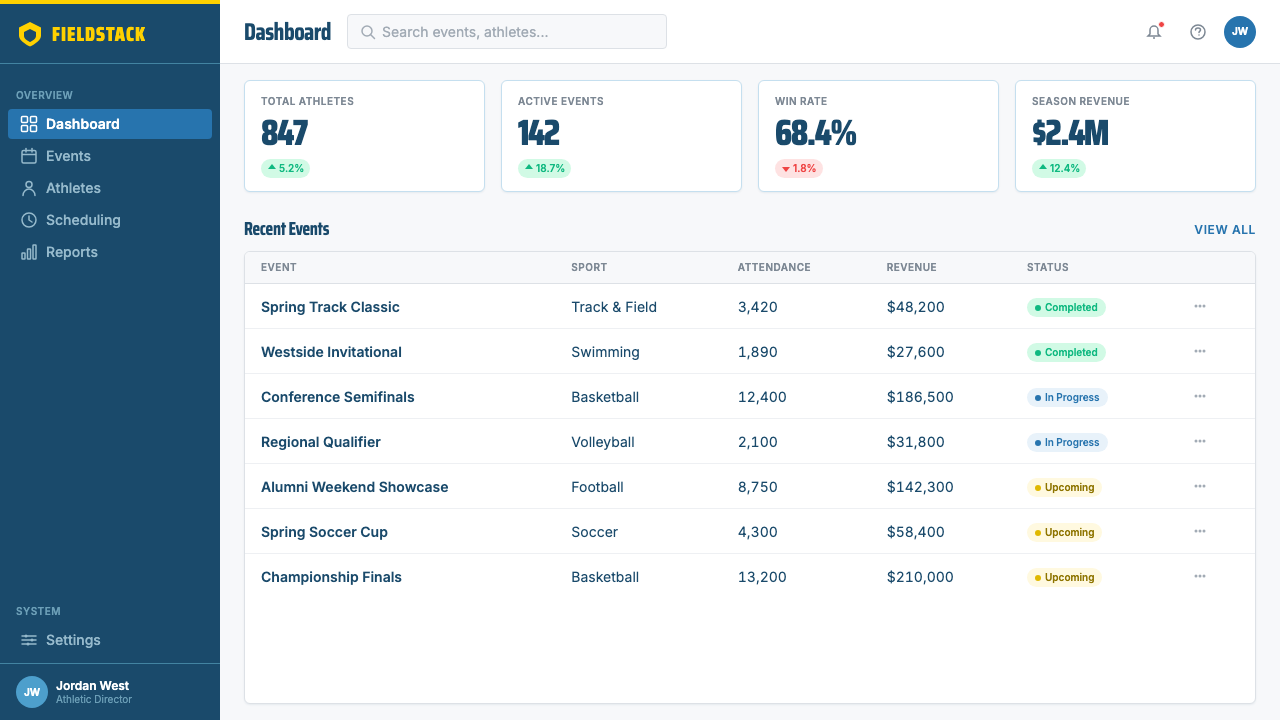Focus the search events and athletes field
Viewport: 1280px width, 720px height.
(507, 32)
